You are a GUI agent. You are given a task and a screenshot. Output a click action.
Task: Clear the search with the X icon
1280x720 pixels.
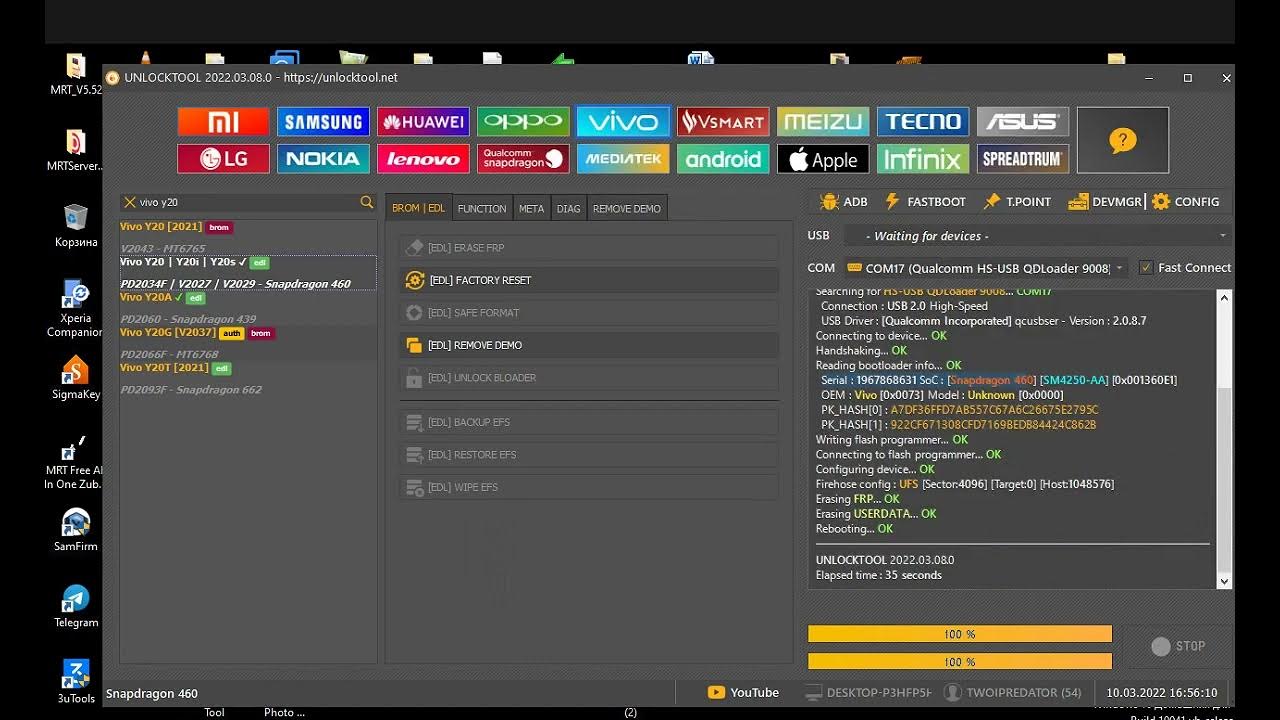(x=129, y=202)
